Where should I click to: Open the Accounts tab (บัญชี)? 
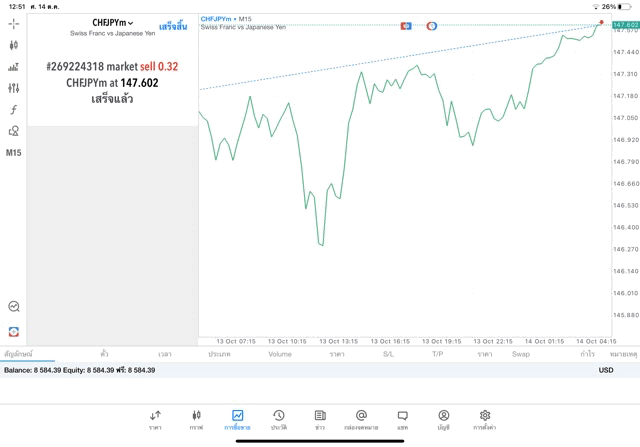[444, 420]
